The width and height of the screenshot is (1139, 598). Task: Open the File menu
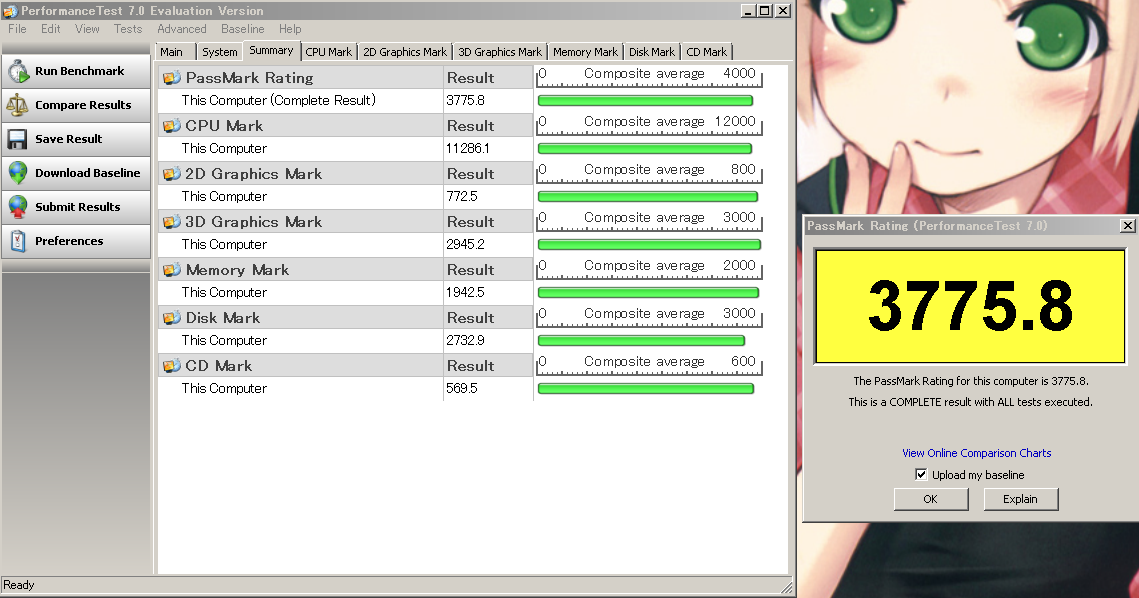click(17, 29)
